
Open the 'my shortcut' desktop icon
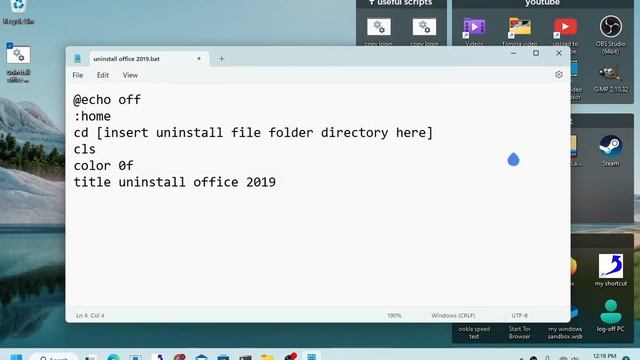(611, 270)
